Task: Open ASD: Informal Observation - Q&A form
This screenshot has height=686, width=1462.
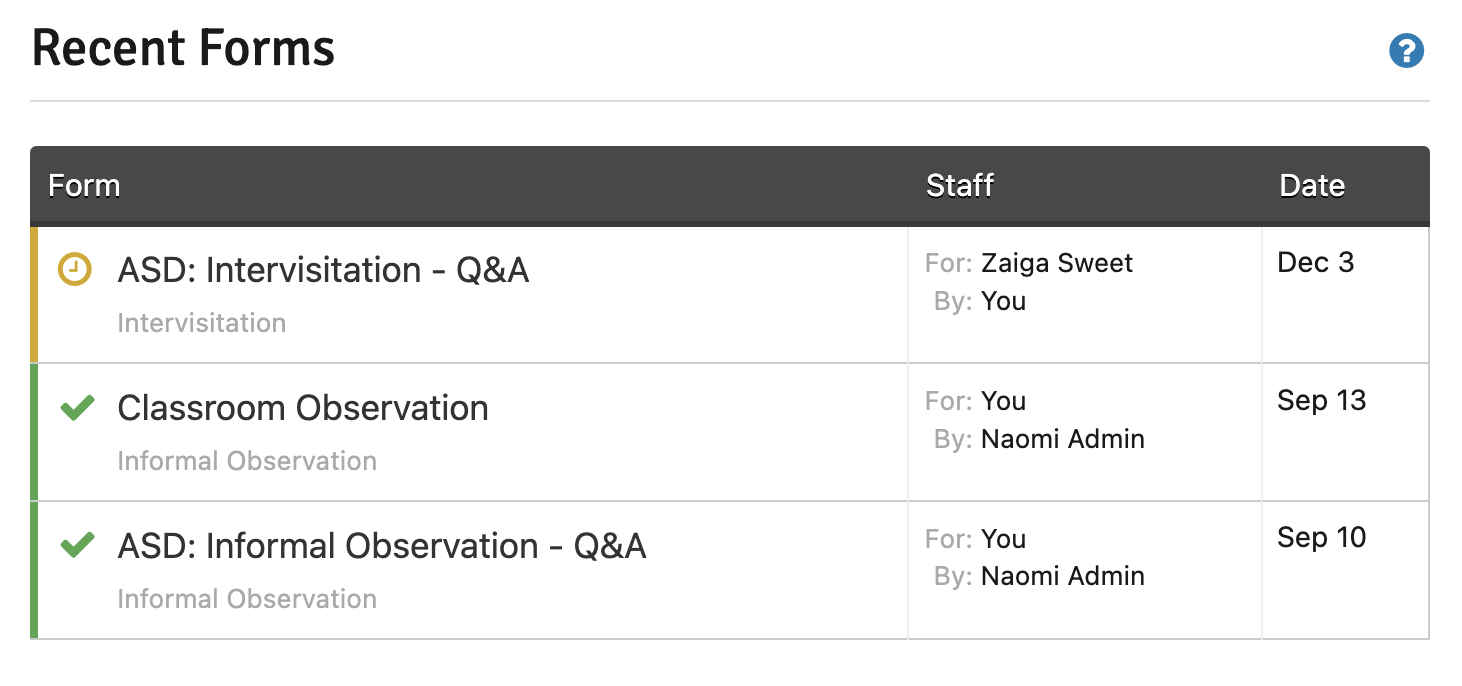Action: coord(382,546)
